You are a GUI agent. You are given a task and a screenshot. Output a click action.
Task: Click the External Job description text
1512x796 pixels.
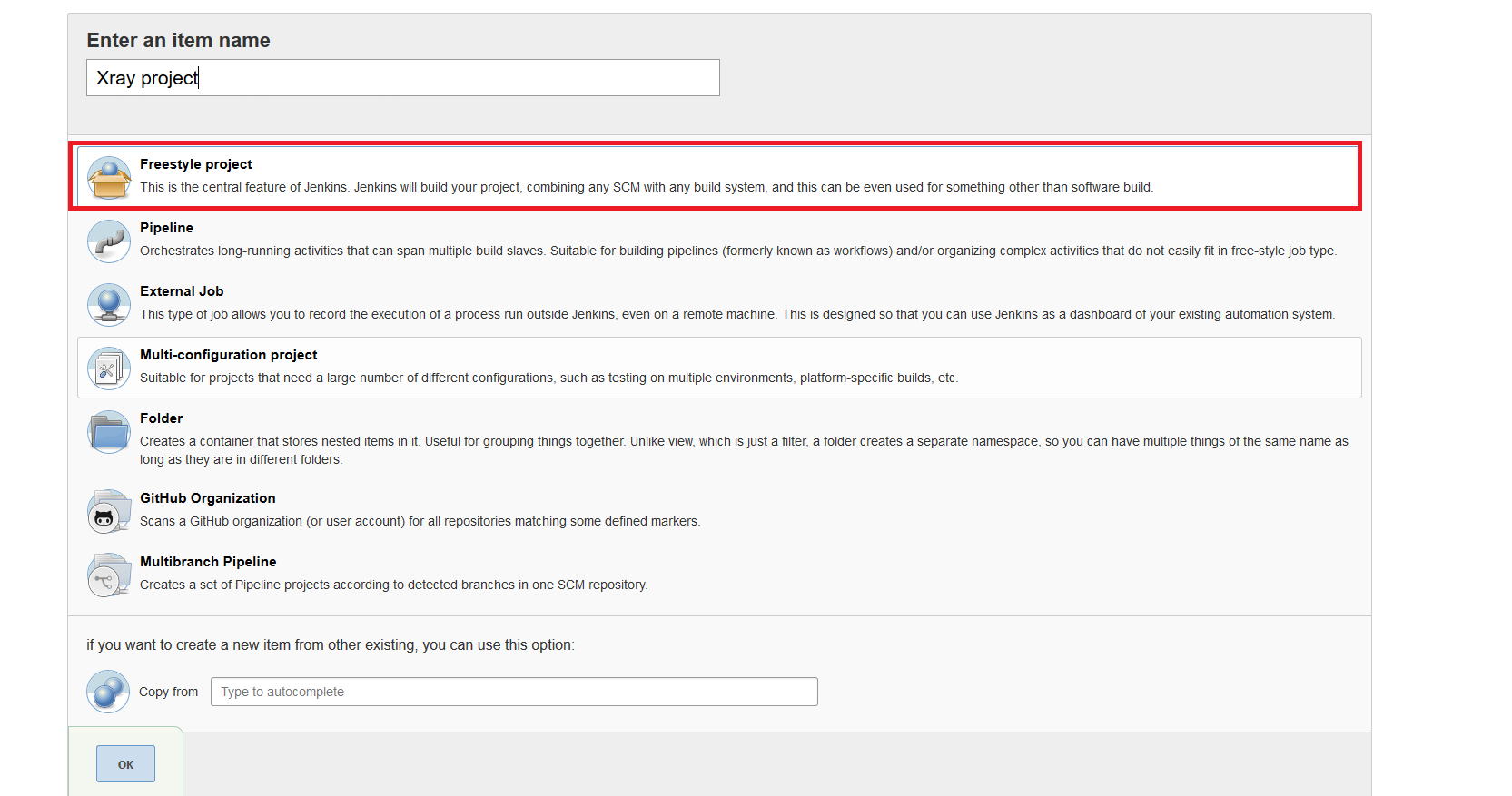point(737,314)
